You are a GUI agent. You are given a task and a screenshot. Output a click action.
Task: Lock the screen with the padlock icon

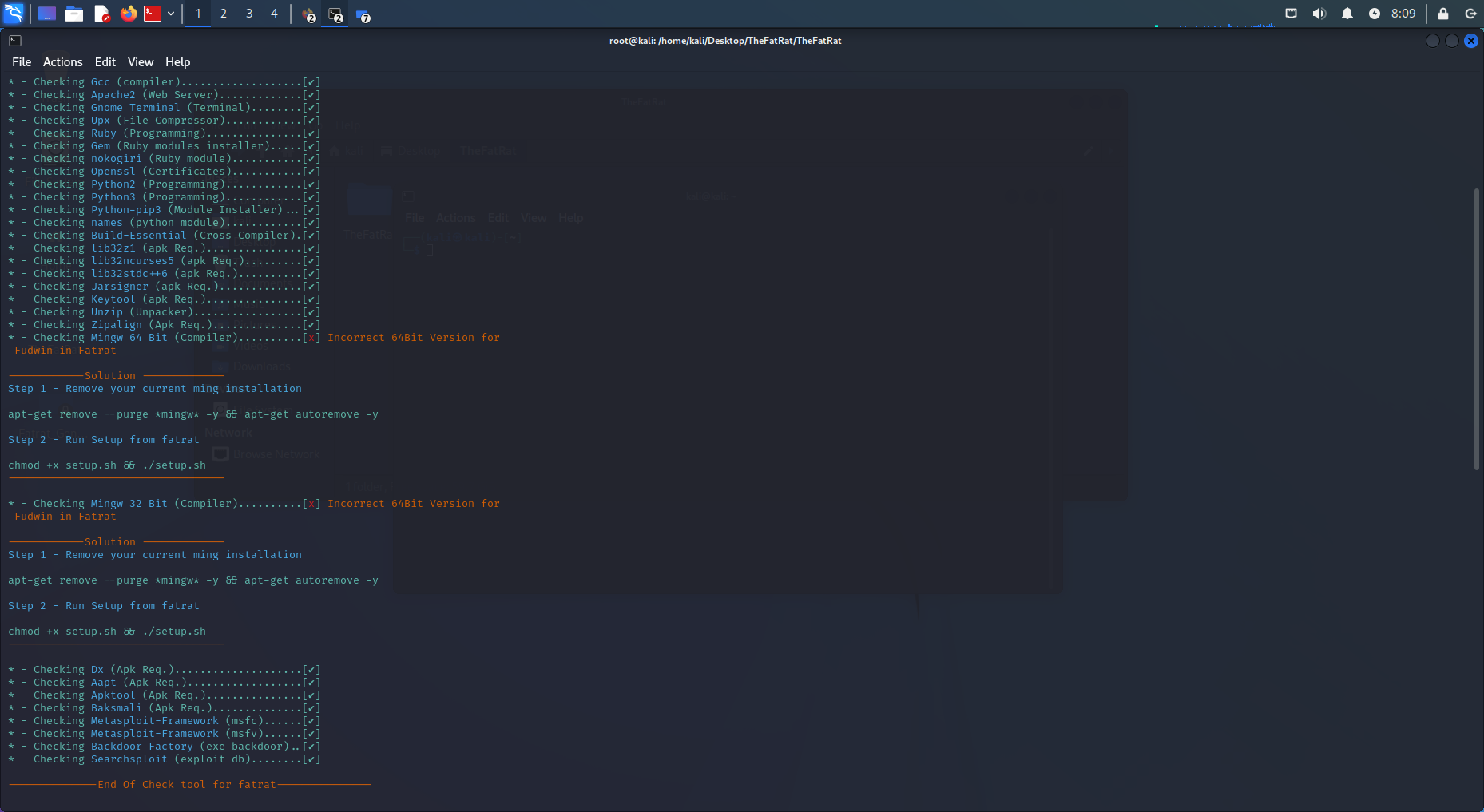click(1442, 14)
